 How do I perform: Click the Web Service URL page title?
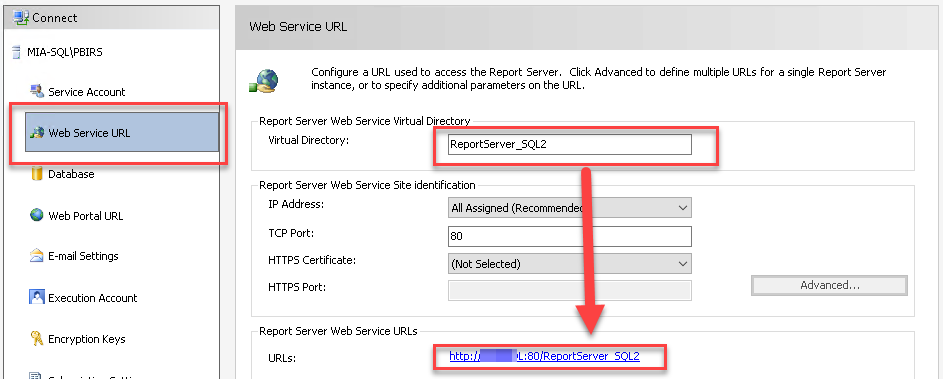pyautogui.click(x=298, y=26)
